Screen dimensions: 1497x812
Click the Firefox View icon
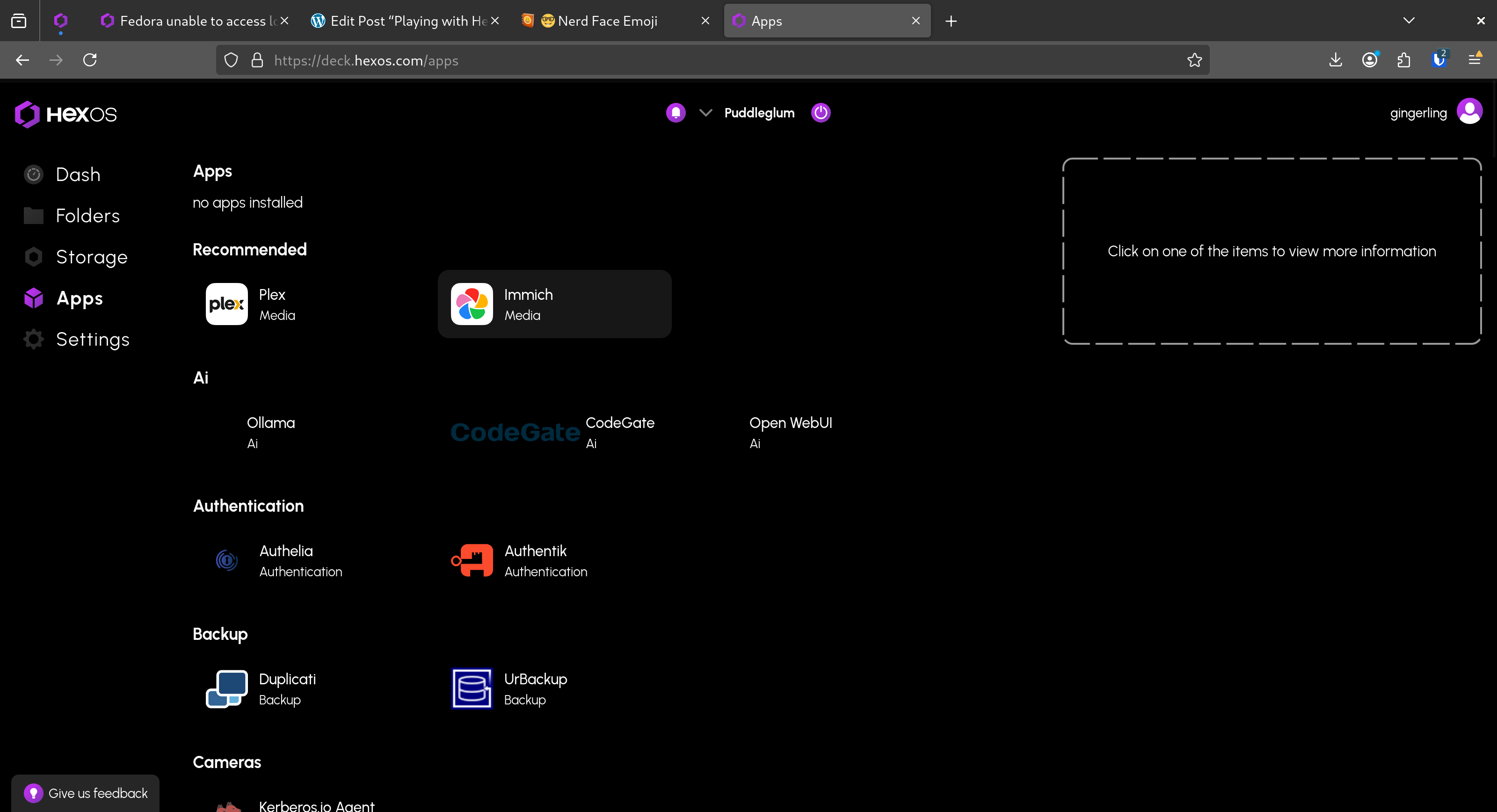[19, 21]
